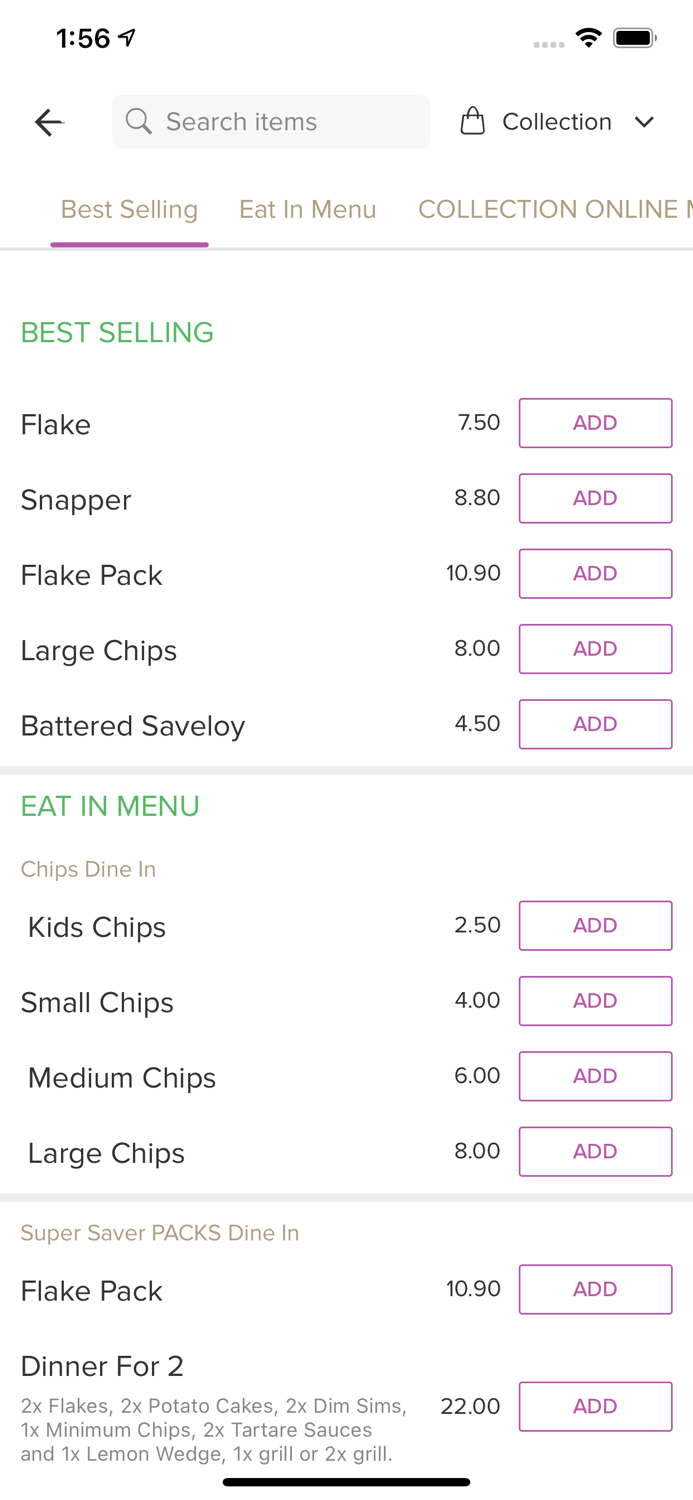Switch to the Best Selling tab
The height and width of the screenshot is (1500, 693).
click(129, 209)
